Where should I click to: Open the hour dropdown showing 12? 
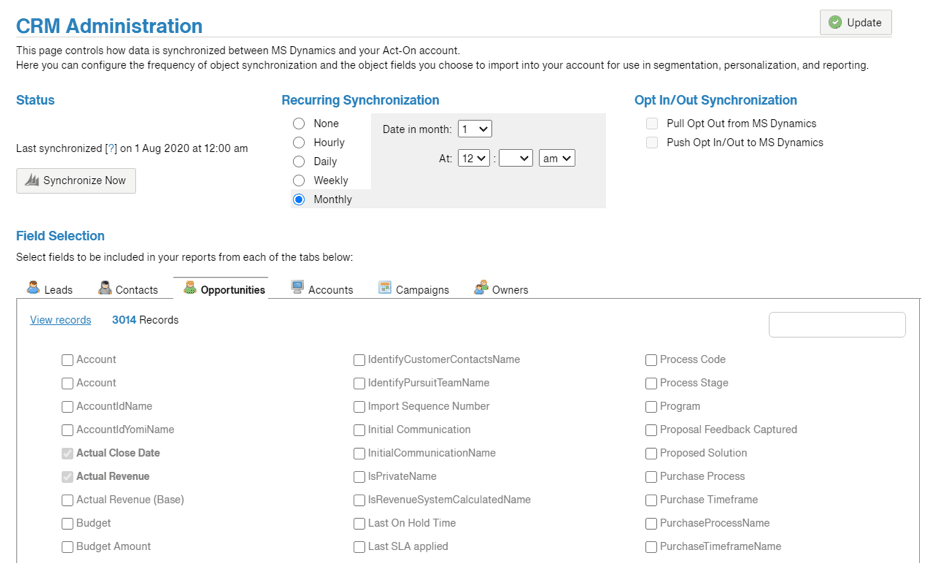click(474, 158)
